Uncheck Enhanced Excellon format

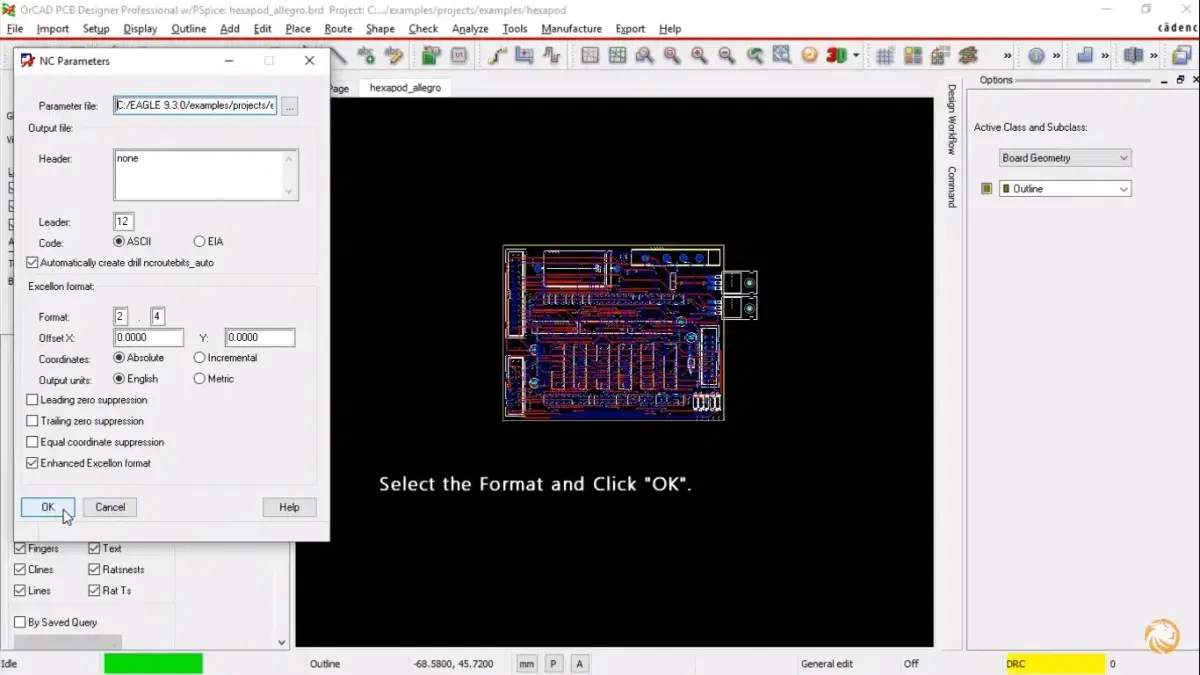33,463
